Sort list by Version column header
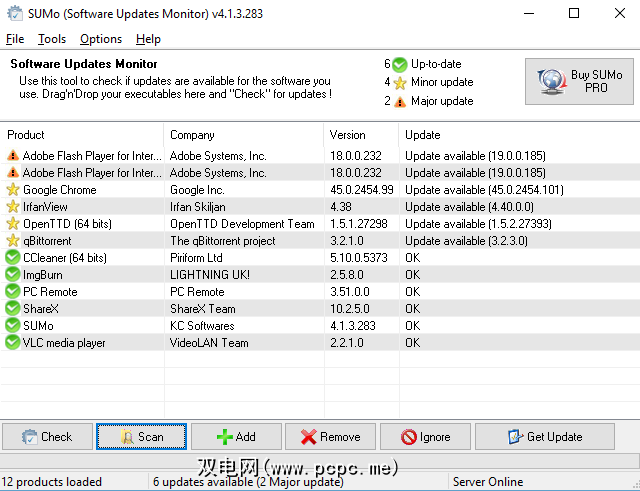The height and width of the screenshot is (491, 640). pos(362,135)
